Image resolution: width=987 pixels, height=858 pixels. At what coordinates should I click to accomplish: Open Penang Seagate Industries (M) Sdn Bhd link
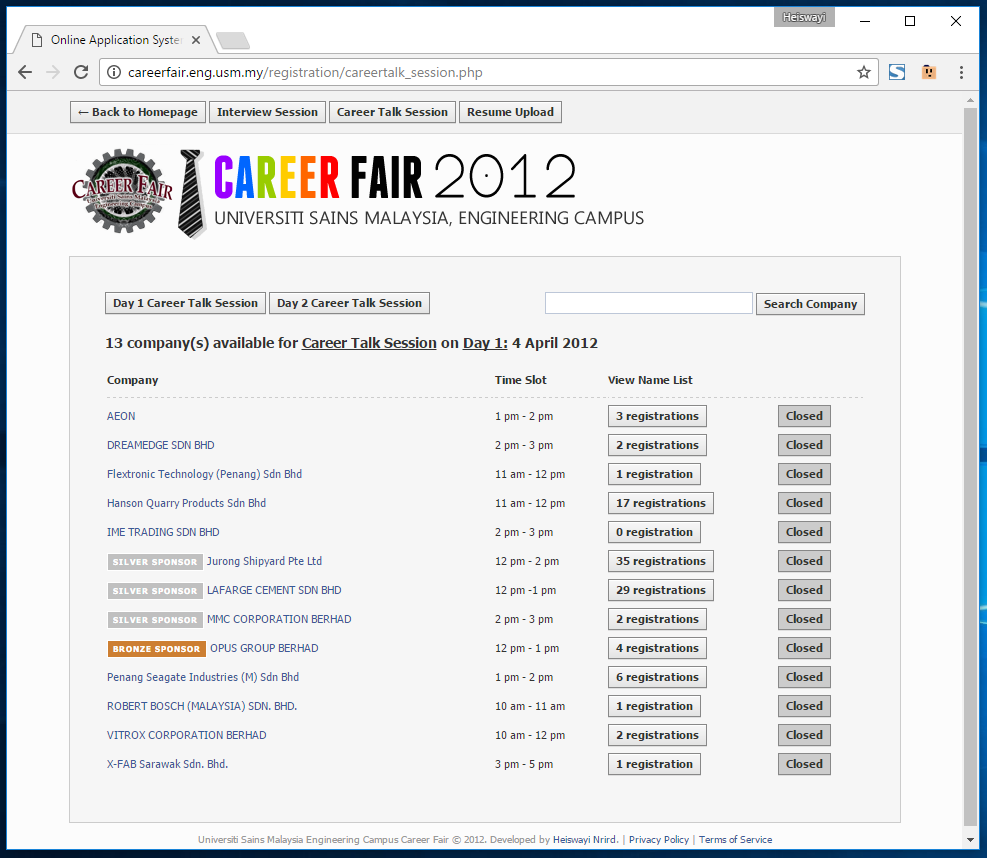click(203, 677)
